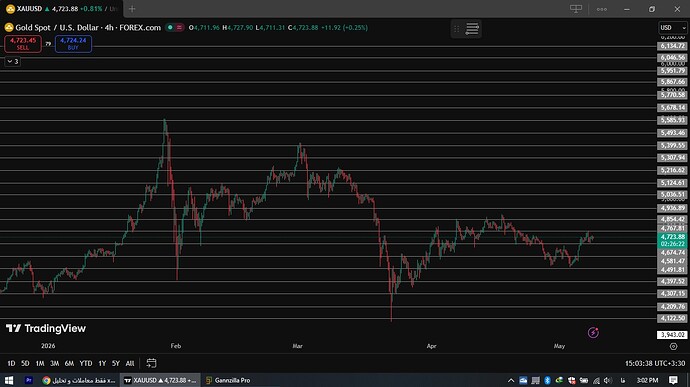The image size is (690, 387).
Task: Set time range to All
Action: 130,363
